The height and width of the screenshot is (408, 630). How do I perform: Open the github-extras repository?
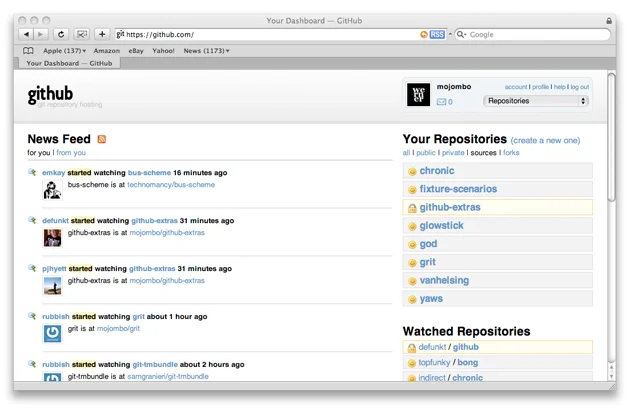[450, 207]
